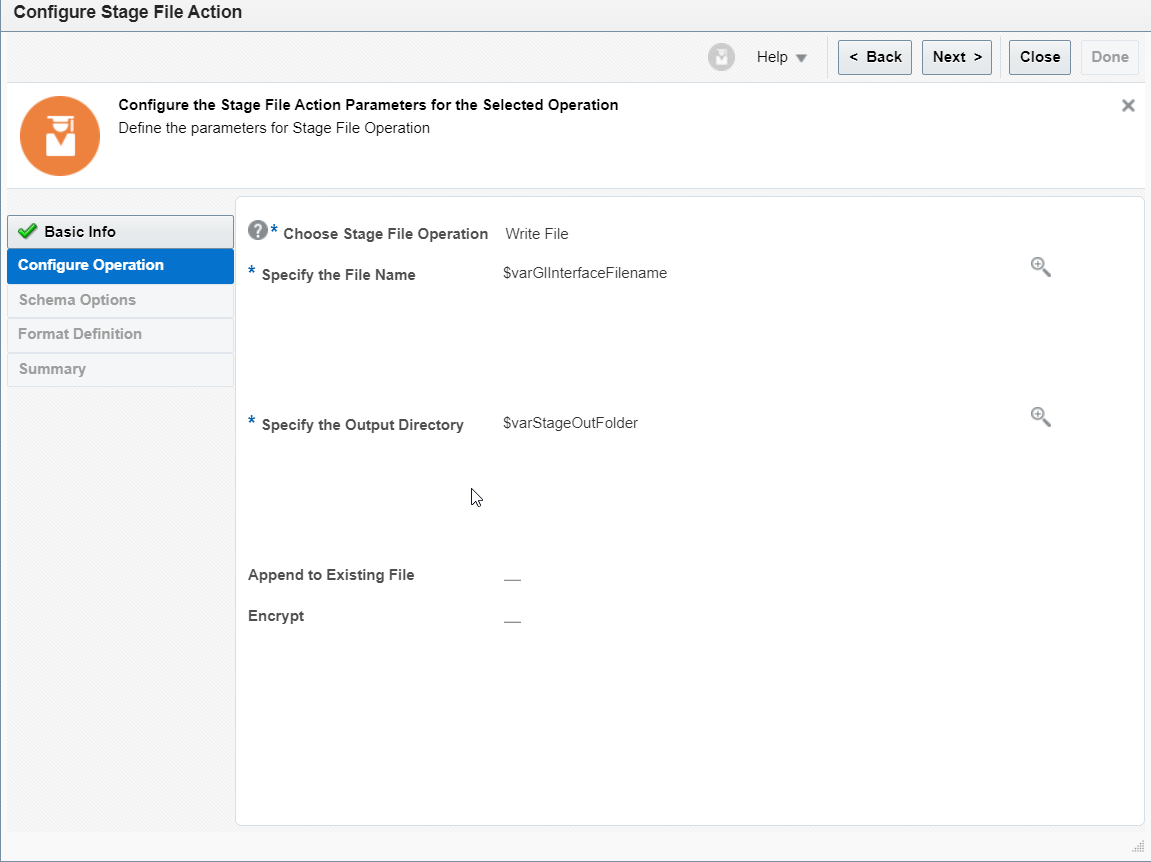Click the user avatar icon near Help
The image size is (1151, 862).
click(721, 57)
